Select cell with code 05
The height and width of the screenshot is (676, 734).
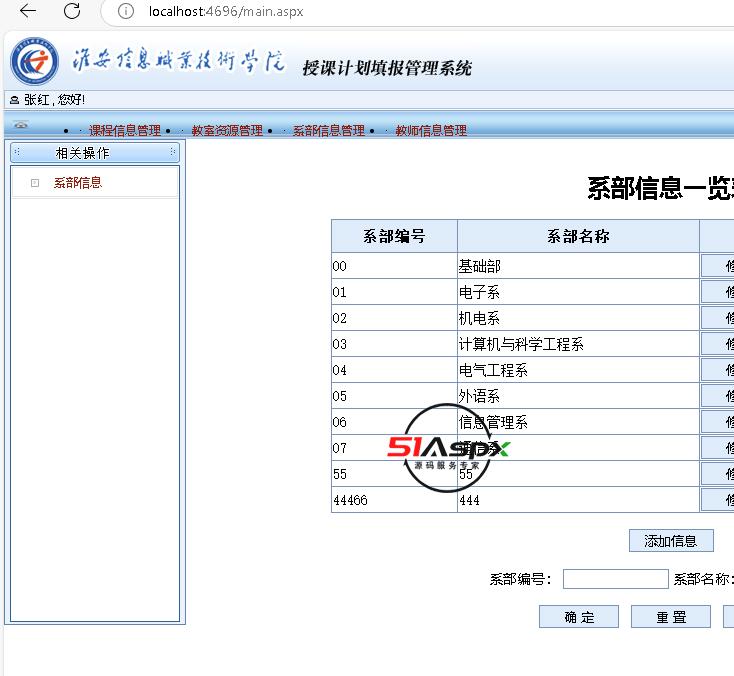(x=394, y=396)
